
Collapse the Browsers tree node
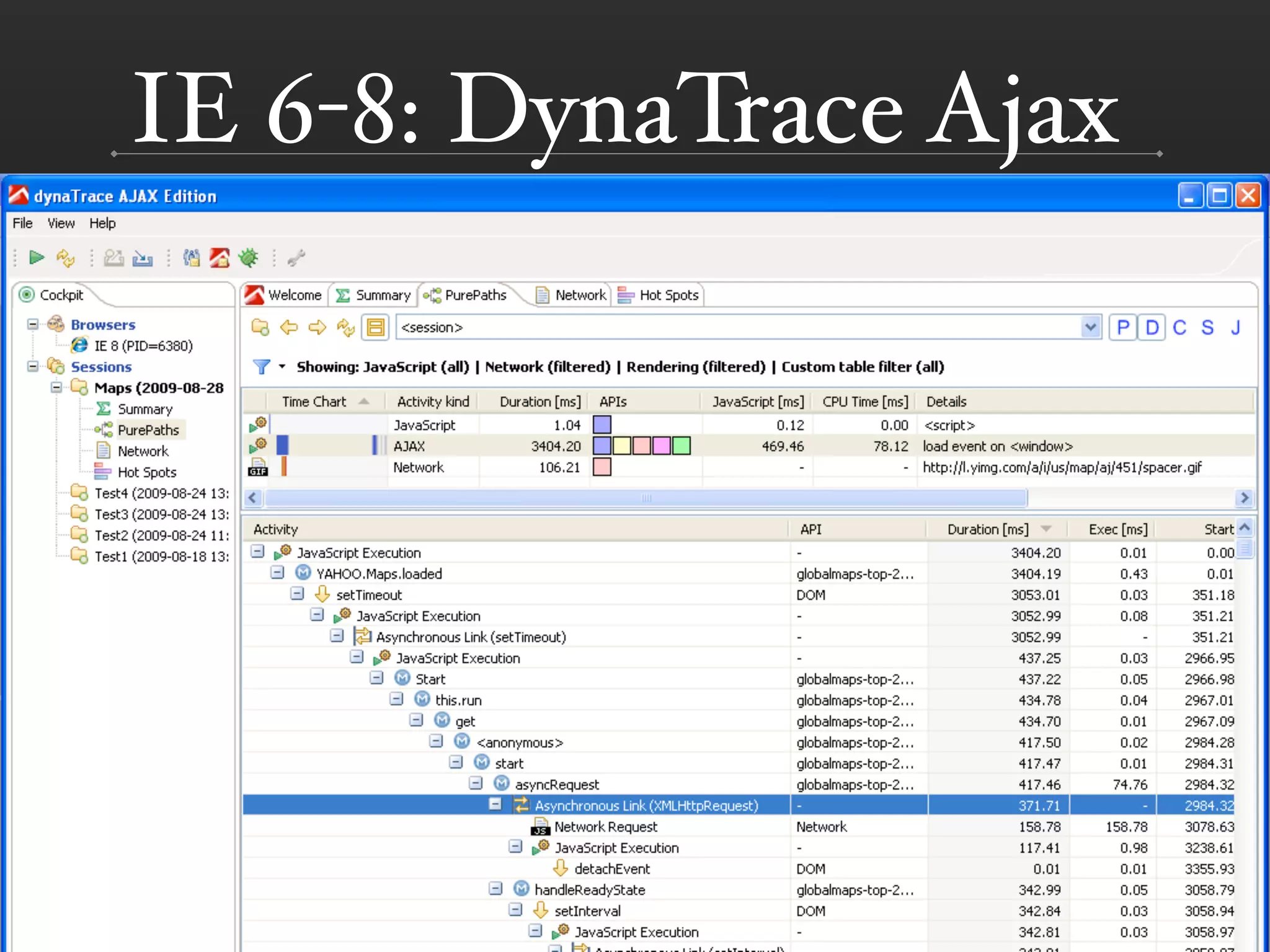33,324
